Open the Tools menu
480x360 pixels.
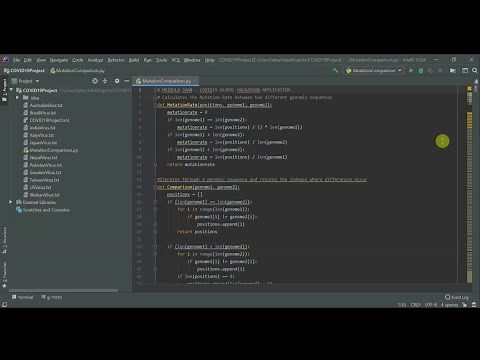tap(161, 60)
